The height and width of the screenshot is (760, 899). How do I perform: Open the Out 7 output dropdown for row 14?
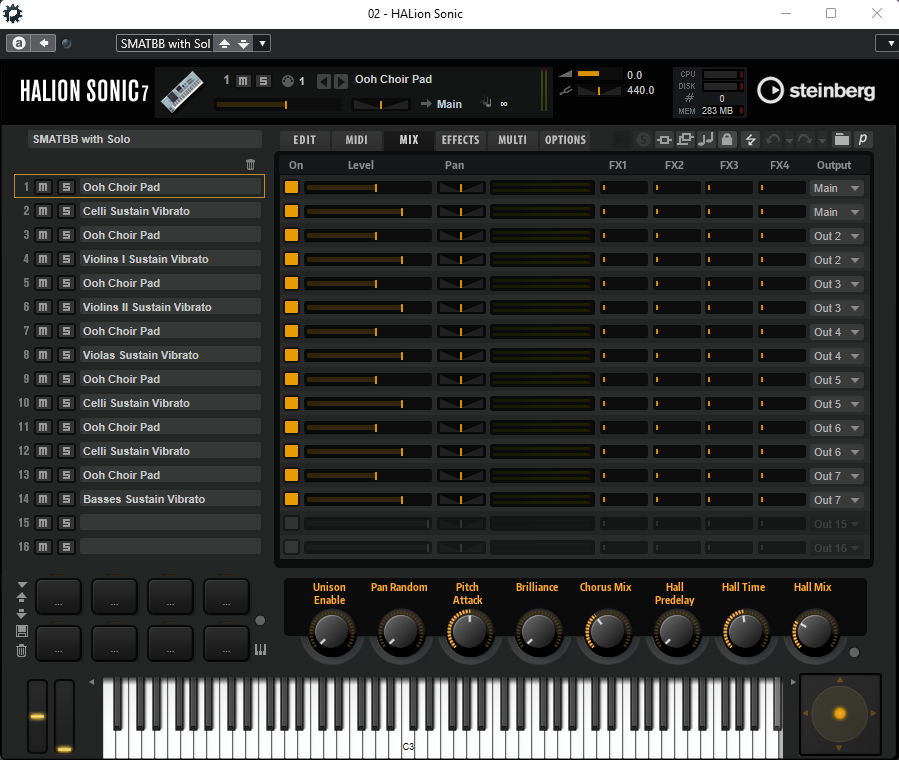pyautogui.click(x=837, y=500)
